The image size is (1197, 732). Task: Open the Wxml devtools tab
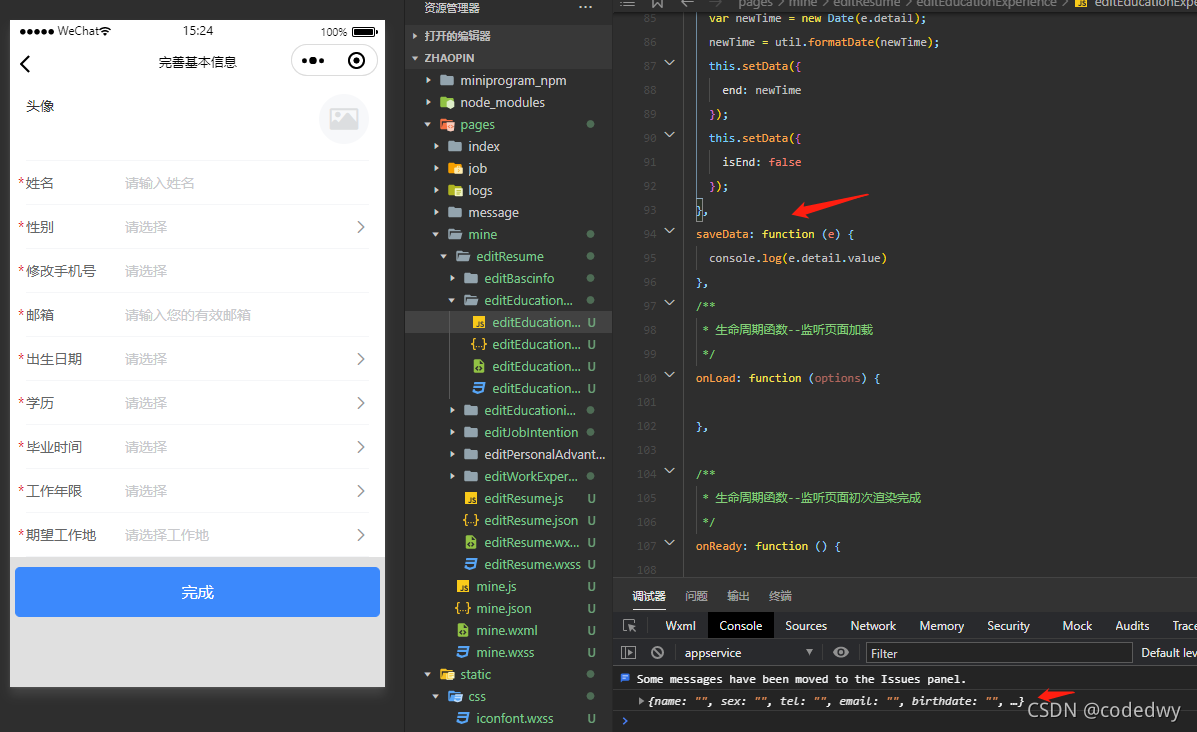[x=680, y=626]
